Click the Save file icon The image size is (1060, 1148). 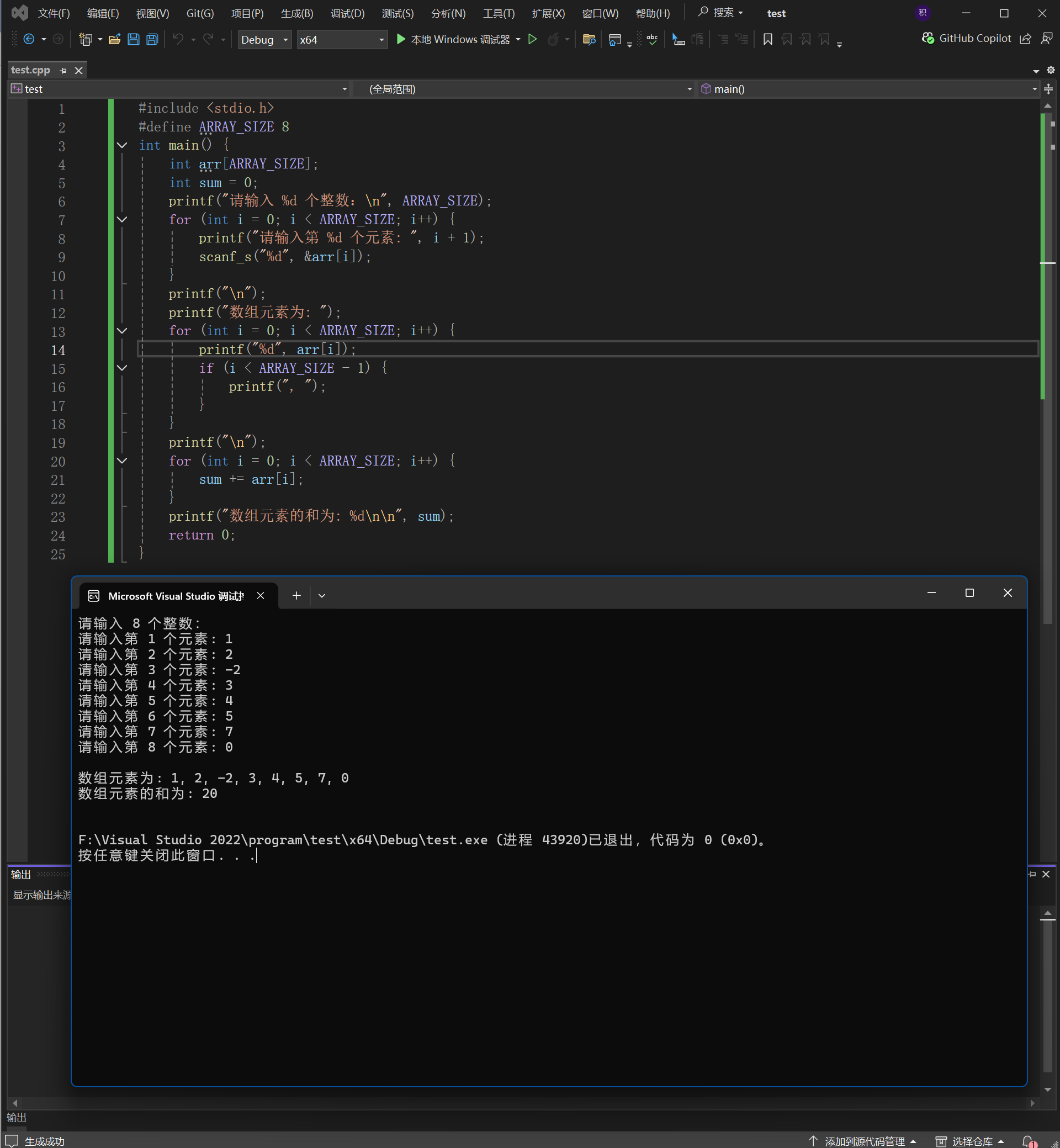pyautogui.click(x=134, y=40)
